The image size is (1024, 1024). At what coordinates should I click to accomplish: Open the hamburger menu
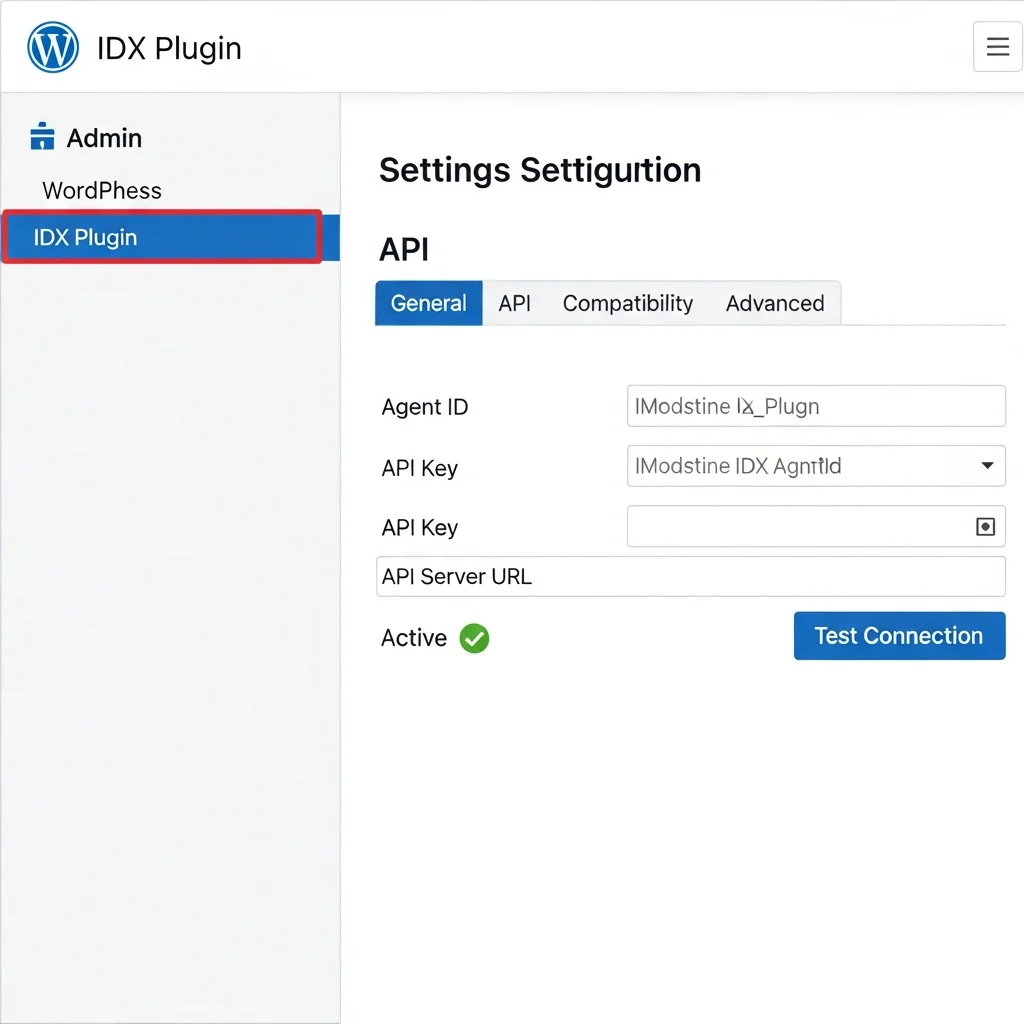(x=997, y=46)
